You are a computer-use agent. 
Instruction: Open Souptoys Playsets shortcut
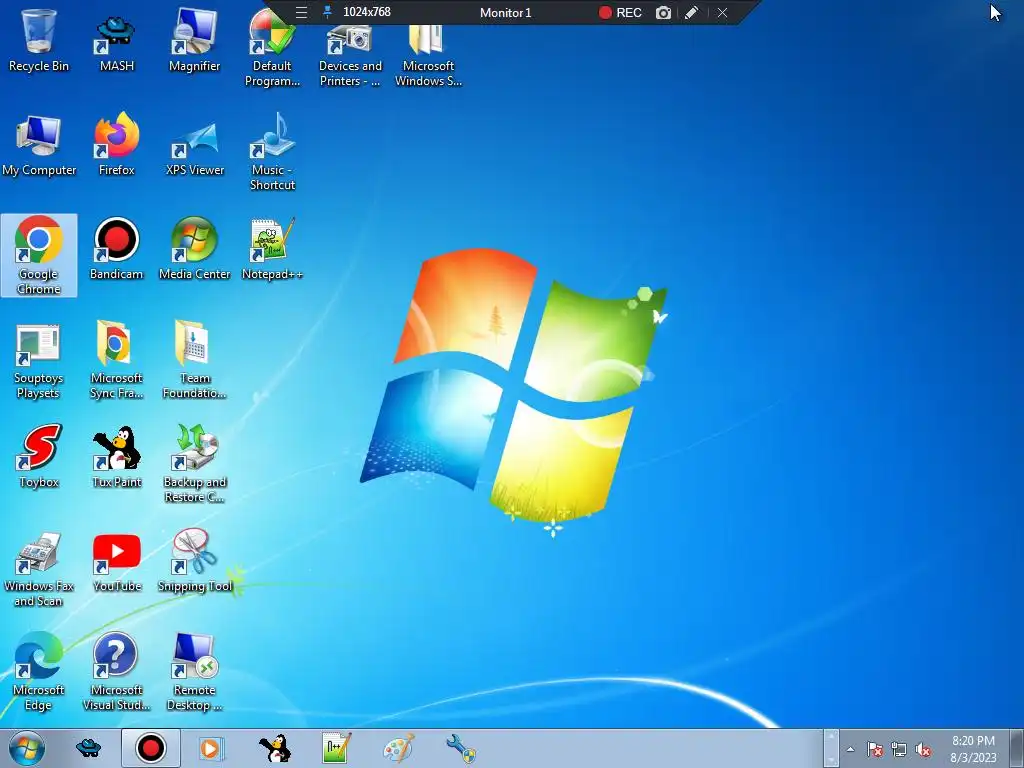pos(39,360)
